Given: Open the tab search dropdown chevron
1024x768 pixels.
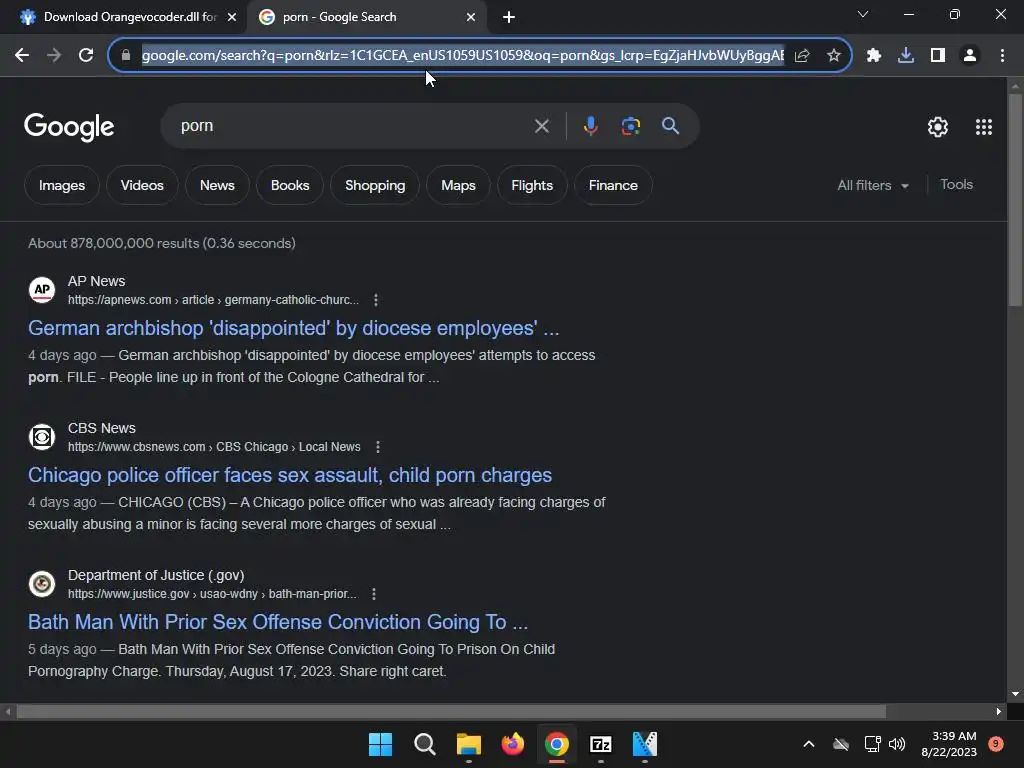Looking at the screenshot, I should coord(863,14).
